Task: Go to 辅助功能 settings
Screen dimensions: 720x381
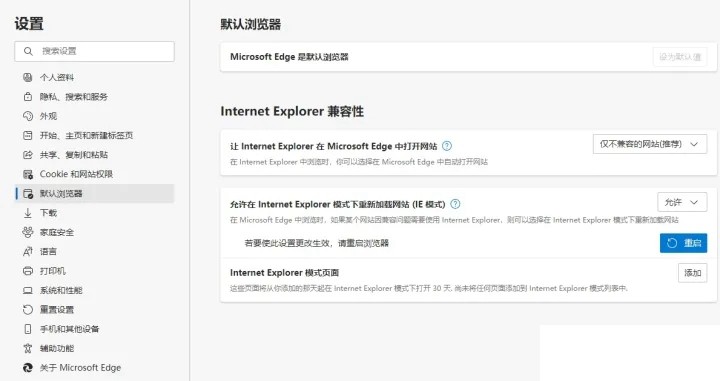Action: coord(95,348)
